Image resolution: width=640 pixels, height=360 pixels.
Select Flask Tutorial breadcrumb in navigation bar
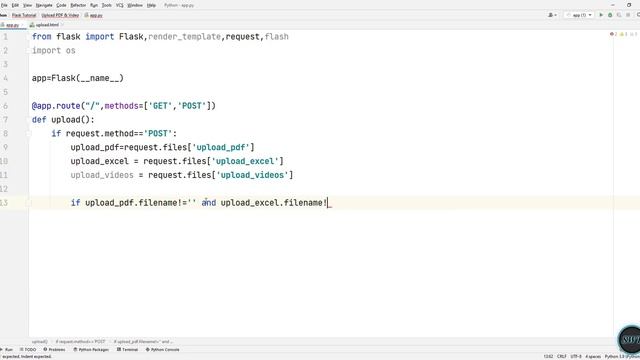coord(24,15)
